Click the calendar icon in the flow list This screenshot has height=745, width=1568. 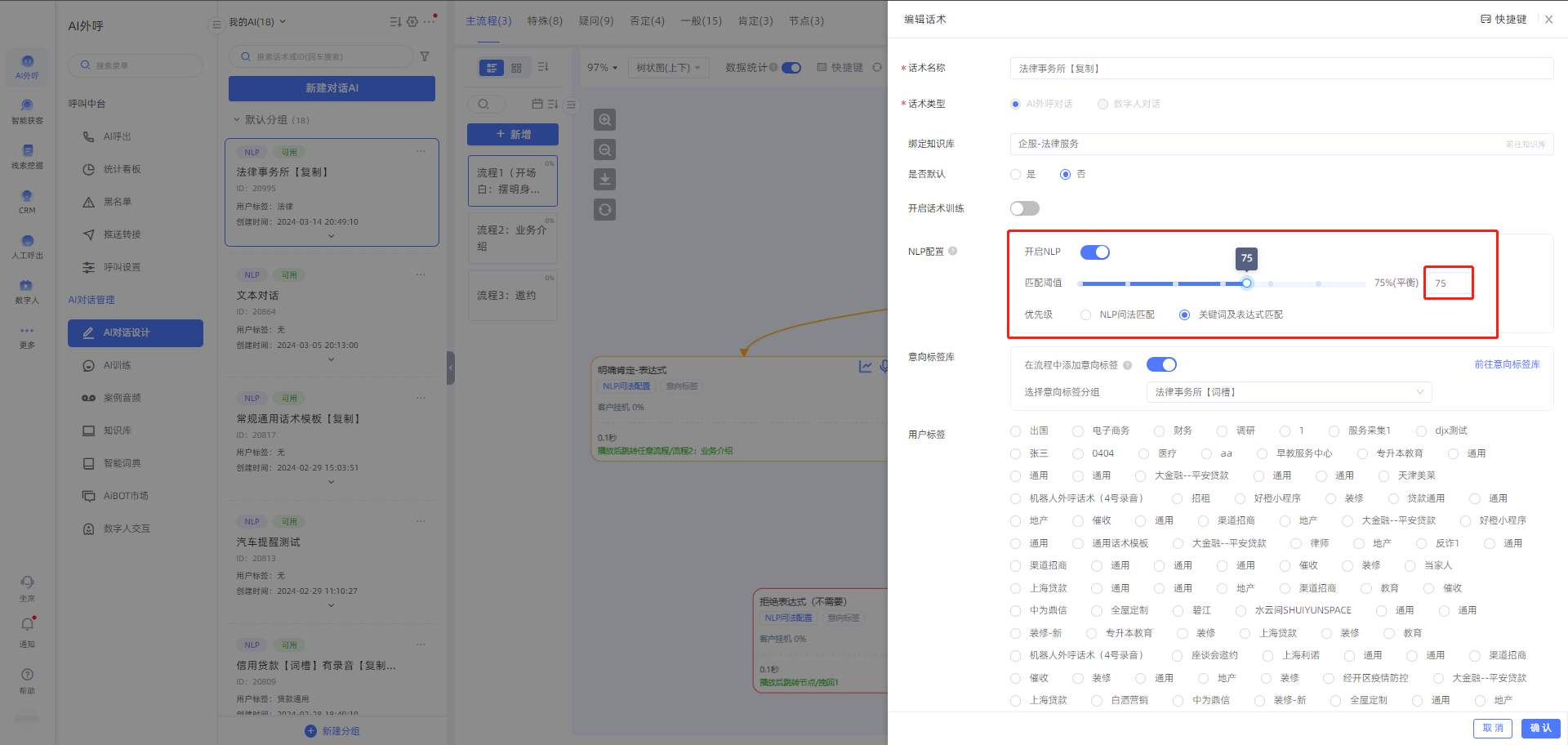coord(537,104)
